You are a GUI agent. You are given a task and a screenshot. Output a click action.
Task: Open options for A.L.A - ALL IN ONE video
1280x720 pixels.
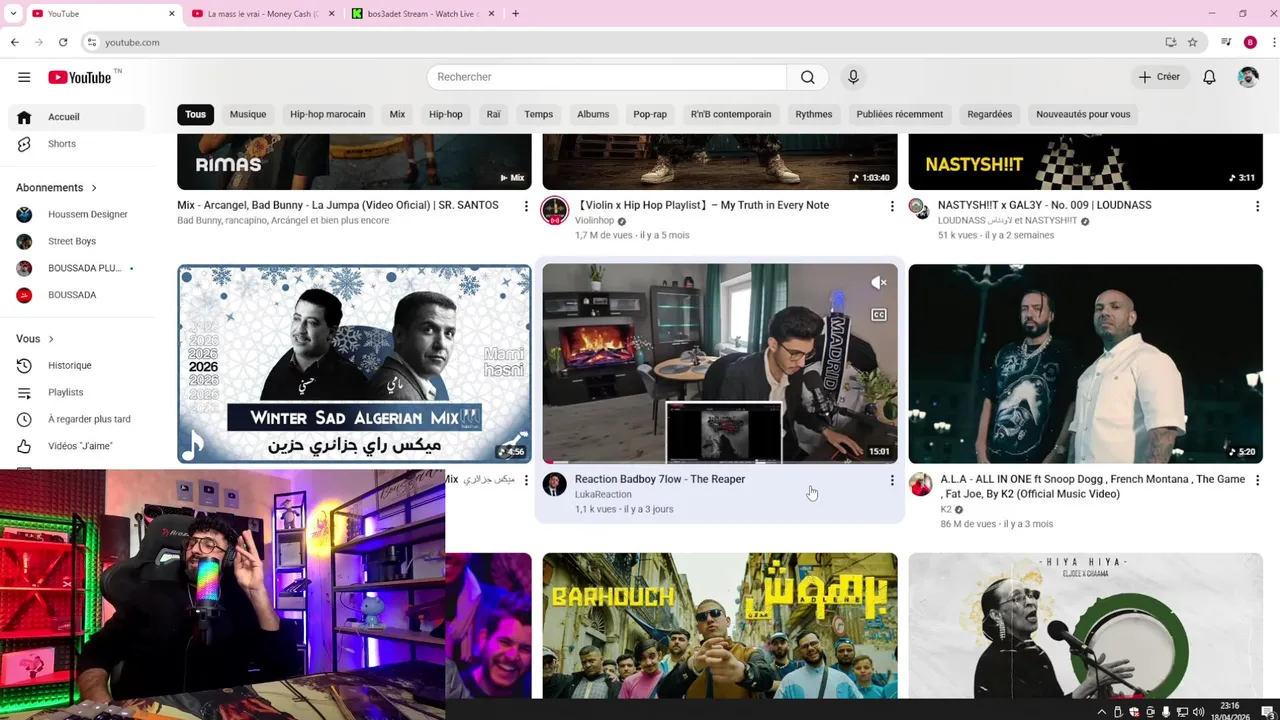[x=1257, y=480]
